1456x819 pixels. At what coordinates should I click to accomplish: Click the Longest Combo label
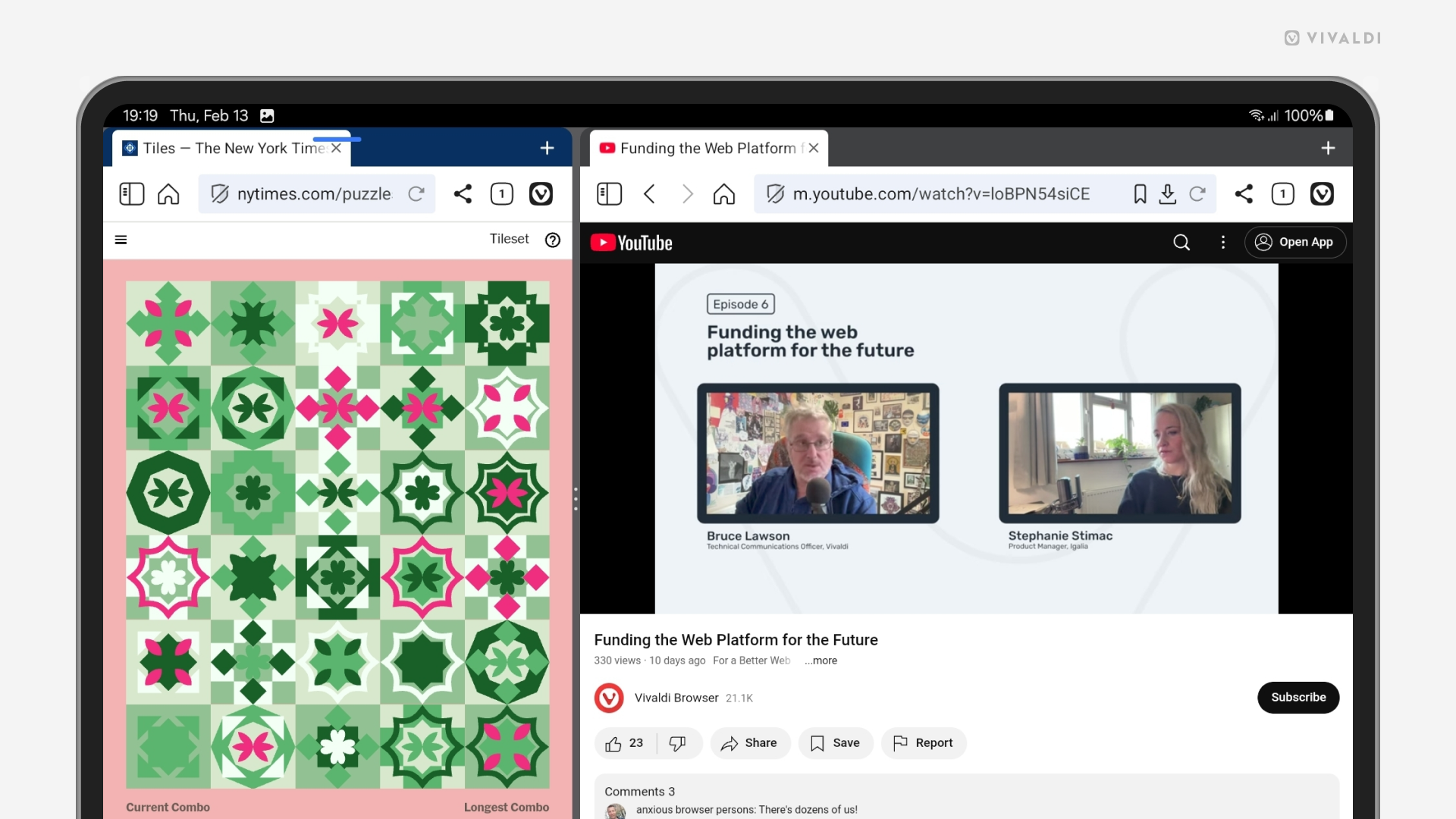coord(507,808)
